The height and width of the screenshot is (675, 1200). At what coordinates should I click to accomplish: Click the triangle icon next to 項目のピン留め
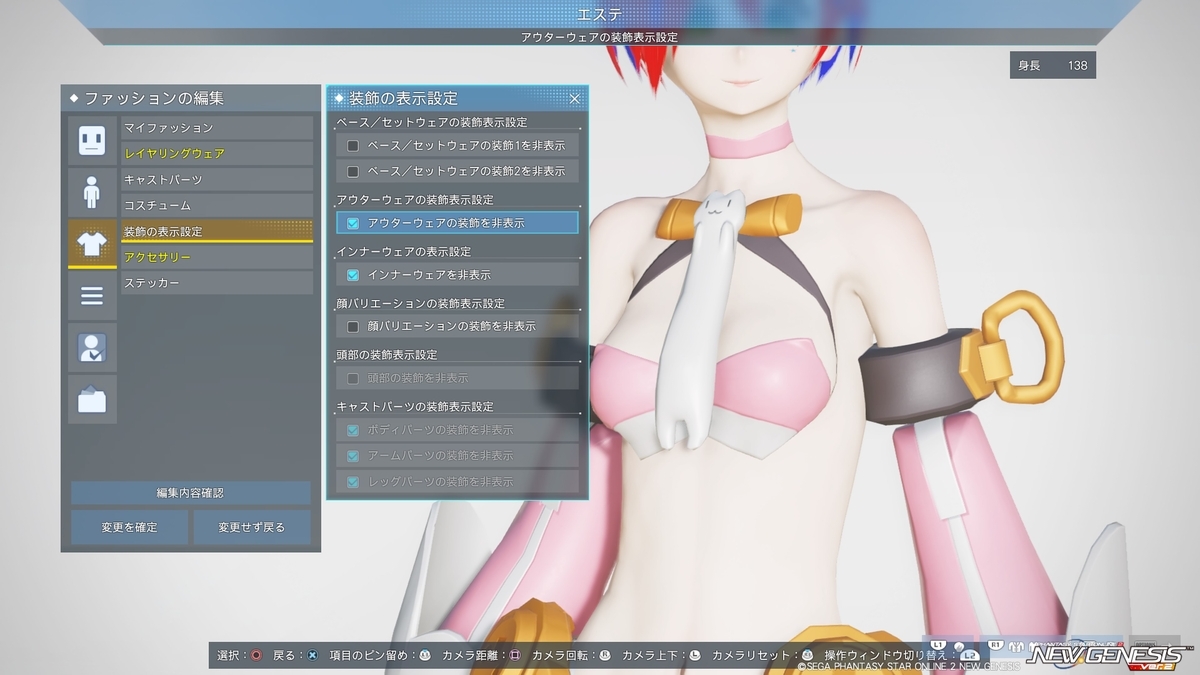click(x=424, y=655)
